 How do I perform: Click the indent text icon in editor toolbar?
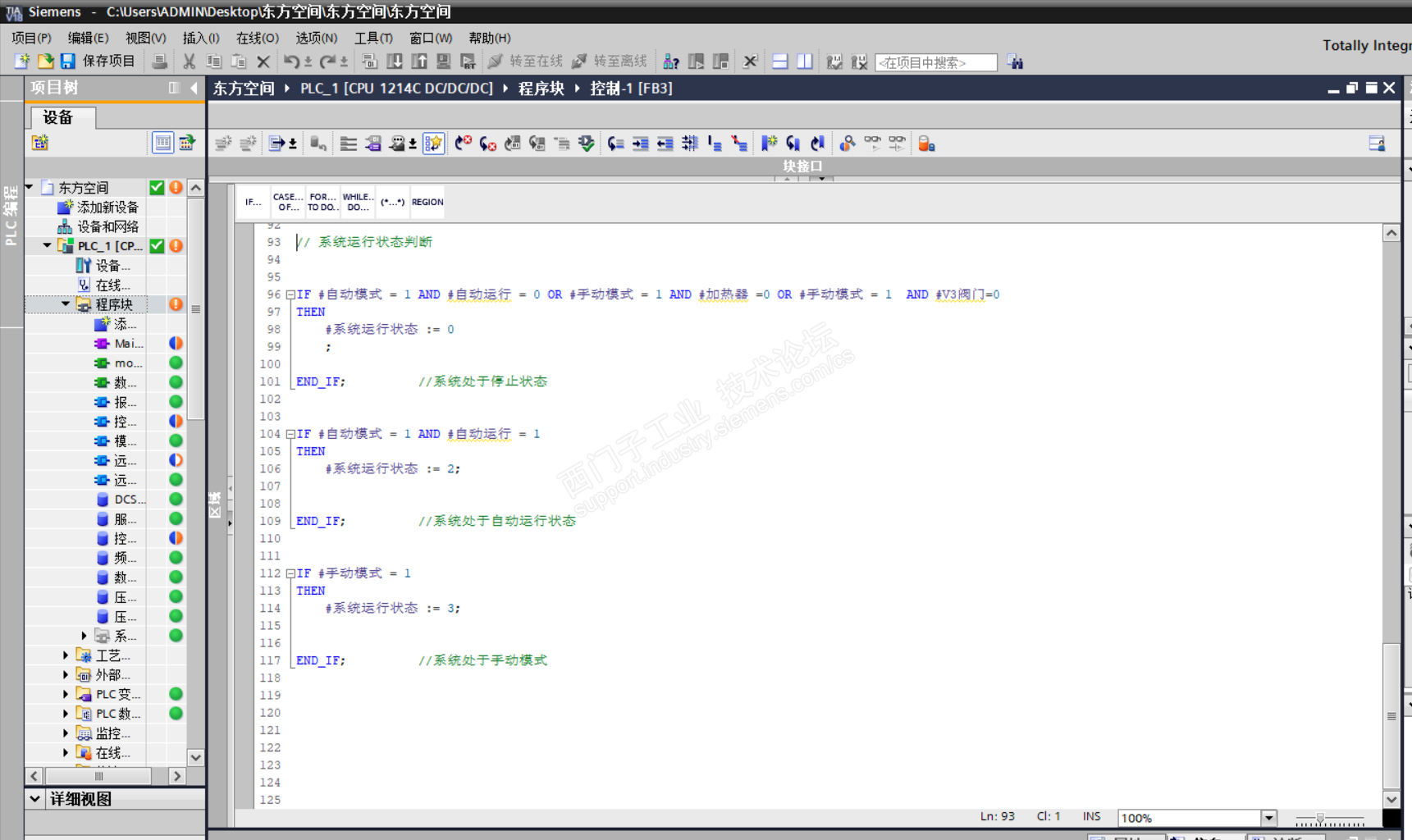point(641,144)
